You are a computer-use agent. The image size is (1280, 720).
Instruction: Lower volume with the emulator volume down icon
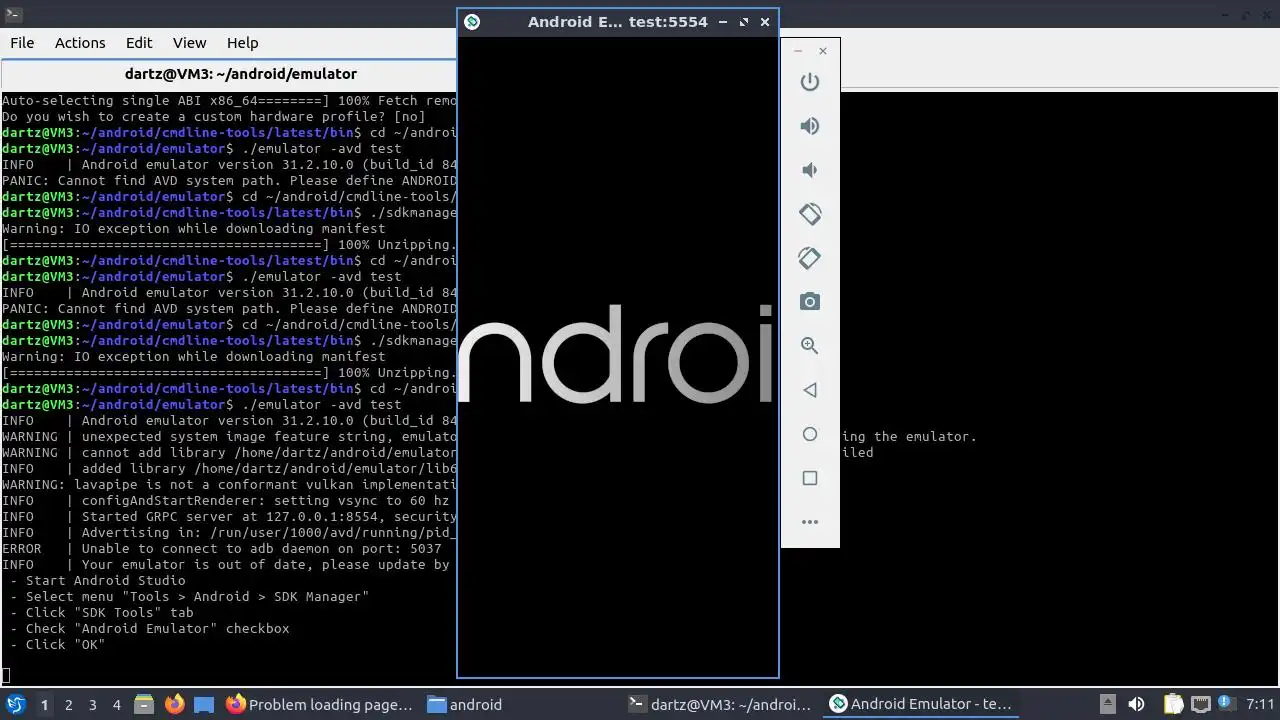[810, 170]
